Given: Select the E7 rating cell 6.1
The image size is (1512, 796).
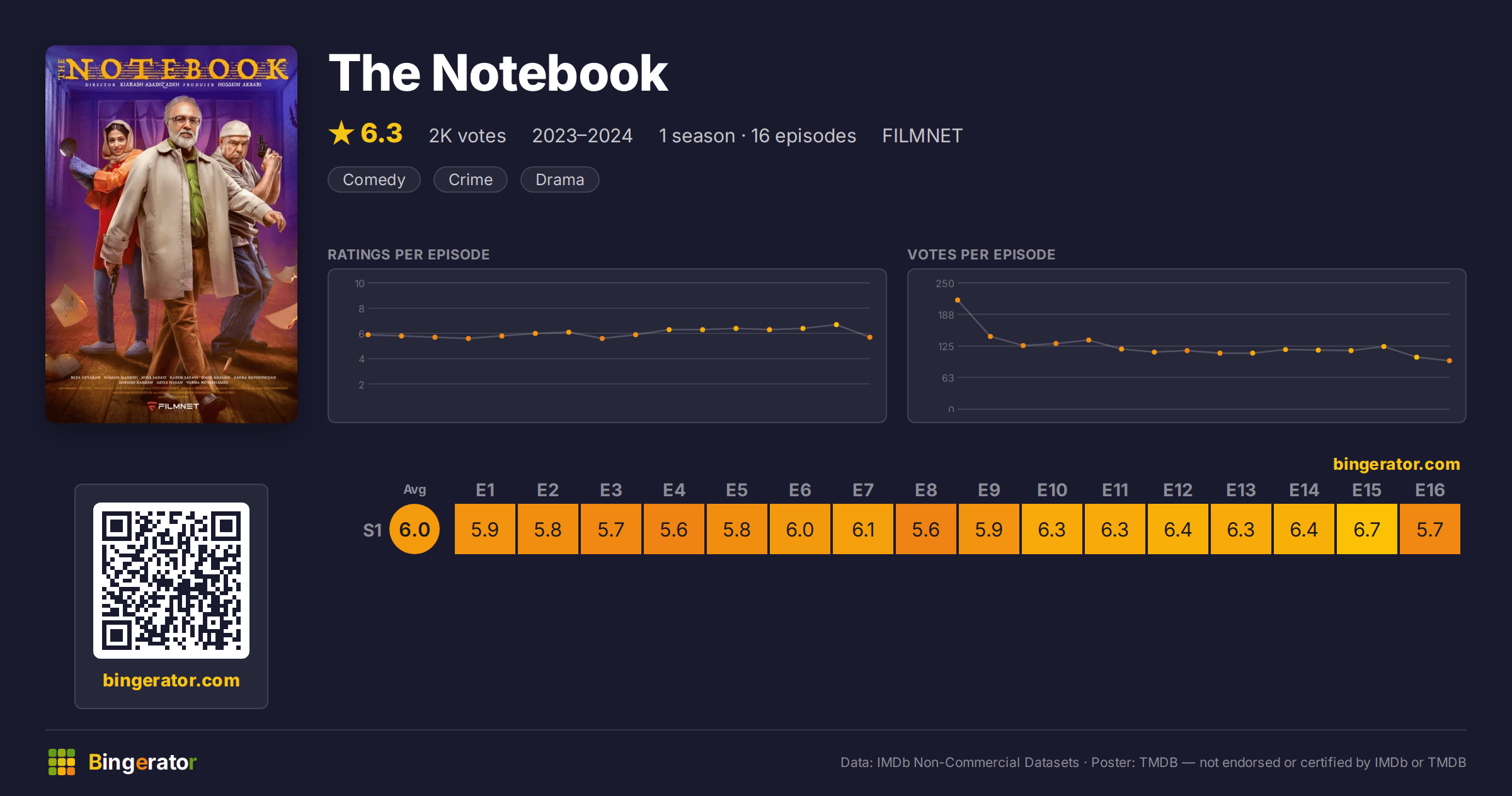Looking at the screenshot, I should (x=863, y=529).
